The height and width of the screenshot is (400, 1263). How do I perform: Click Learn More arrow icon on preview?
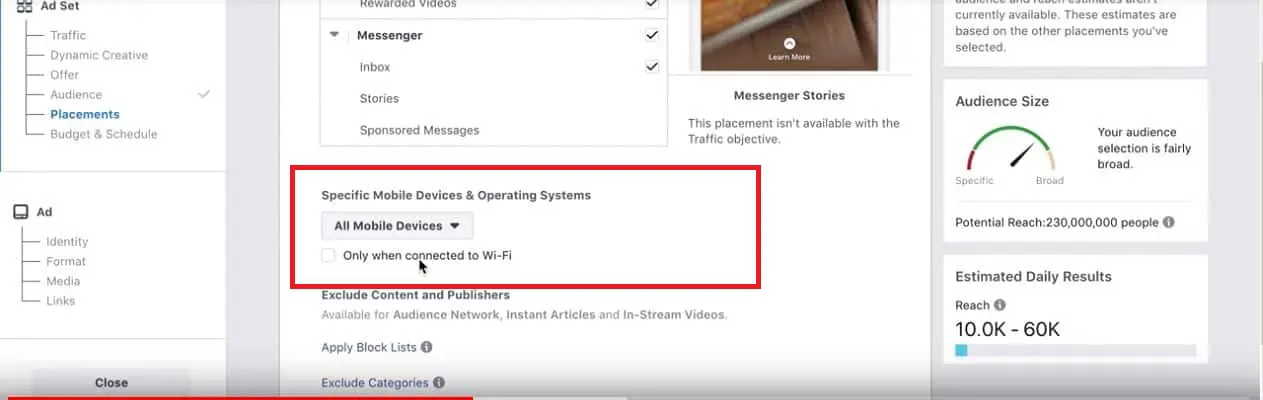pyautogui.click(x=789, y=44)
